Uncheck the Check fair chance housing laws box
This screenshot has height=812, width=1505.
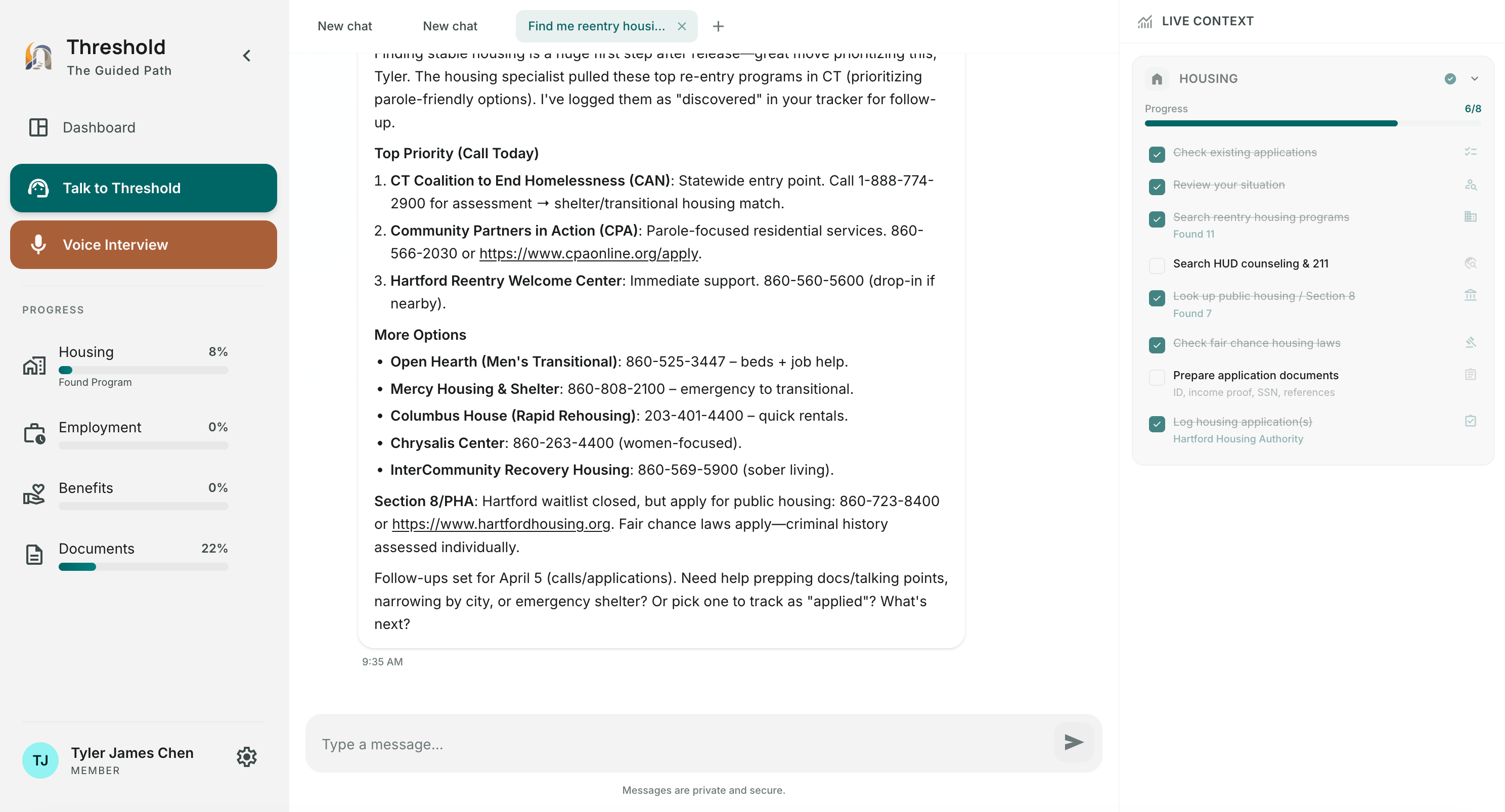(x=1156, y=345)
